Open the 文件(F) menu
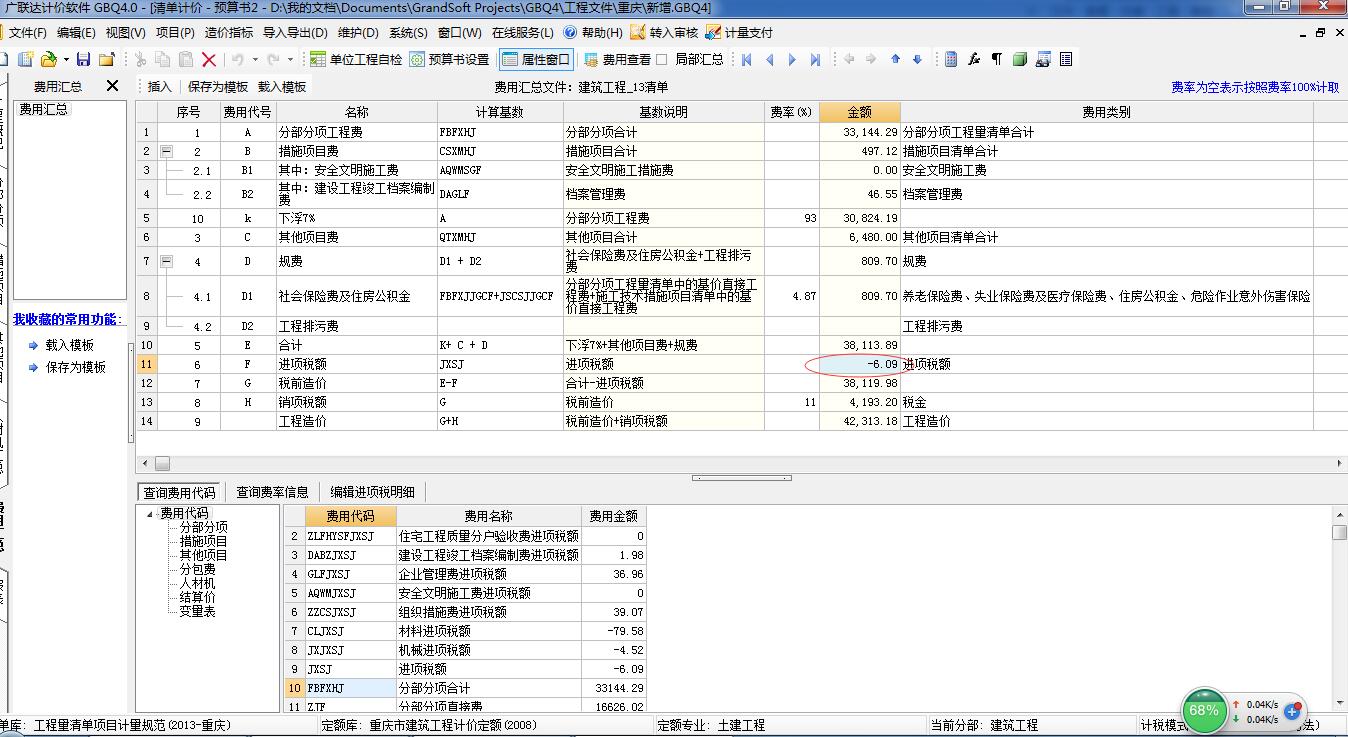 click(27, 33)
